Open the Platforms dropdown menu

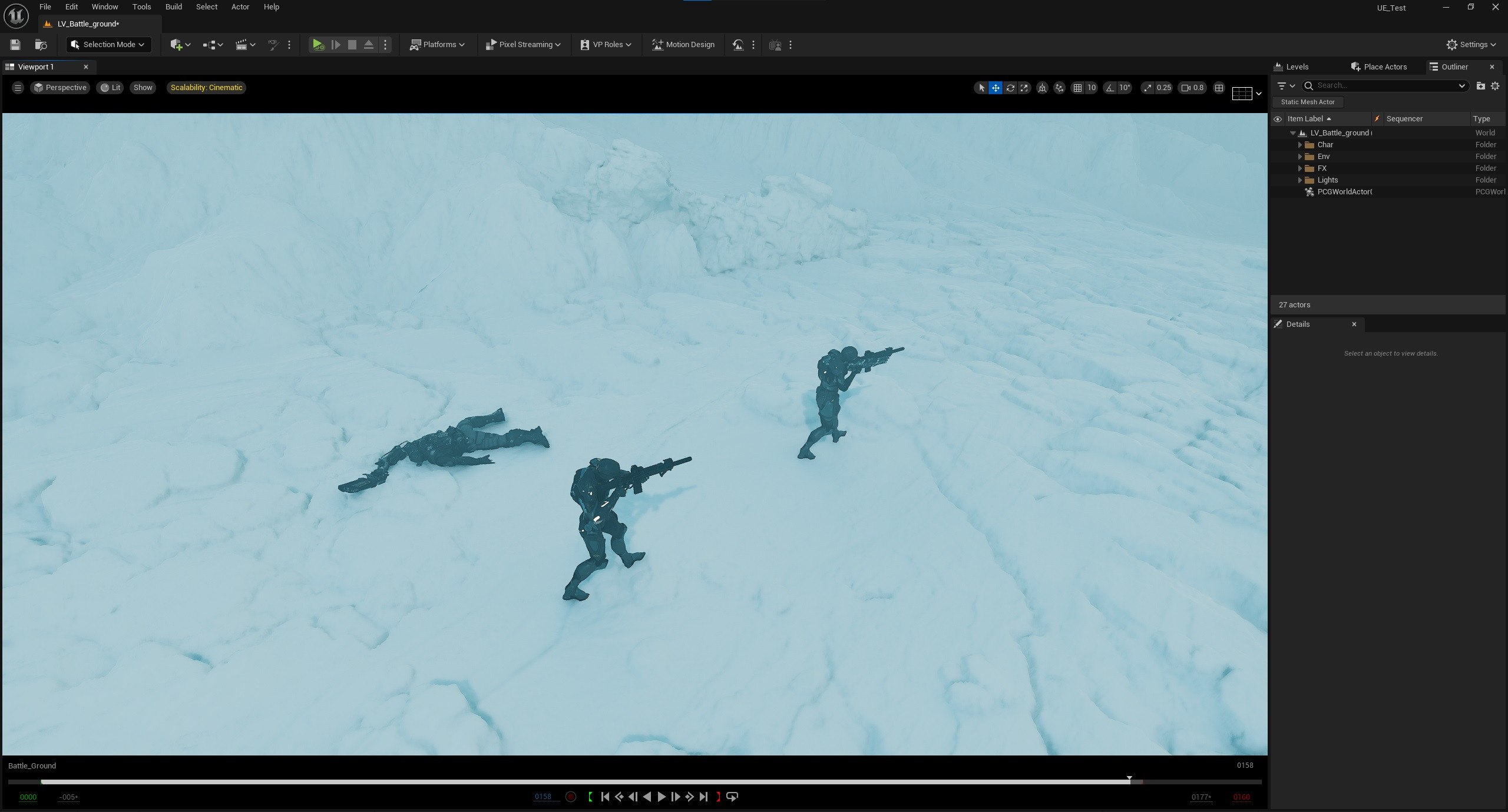pyautogui.click(x=437, y=45)
